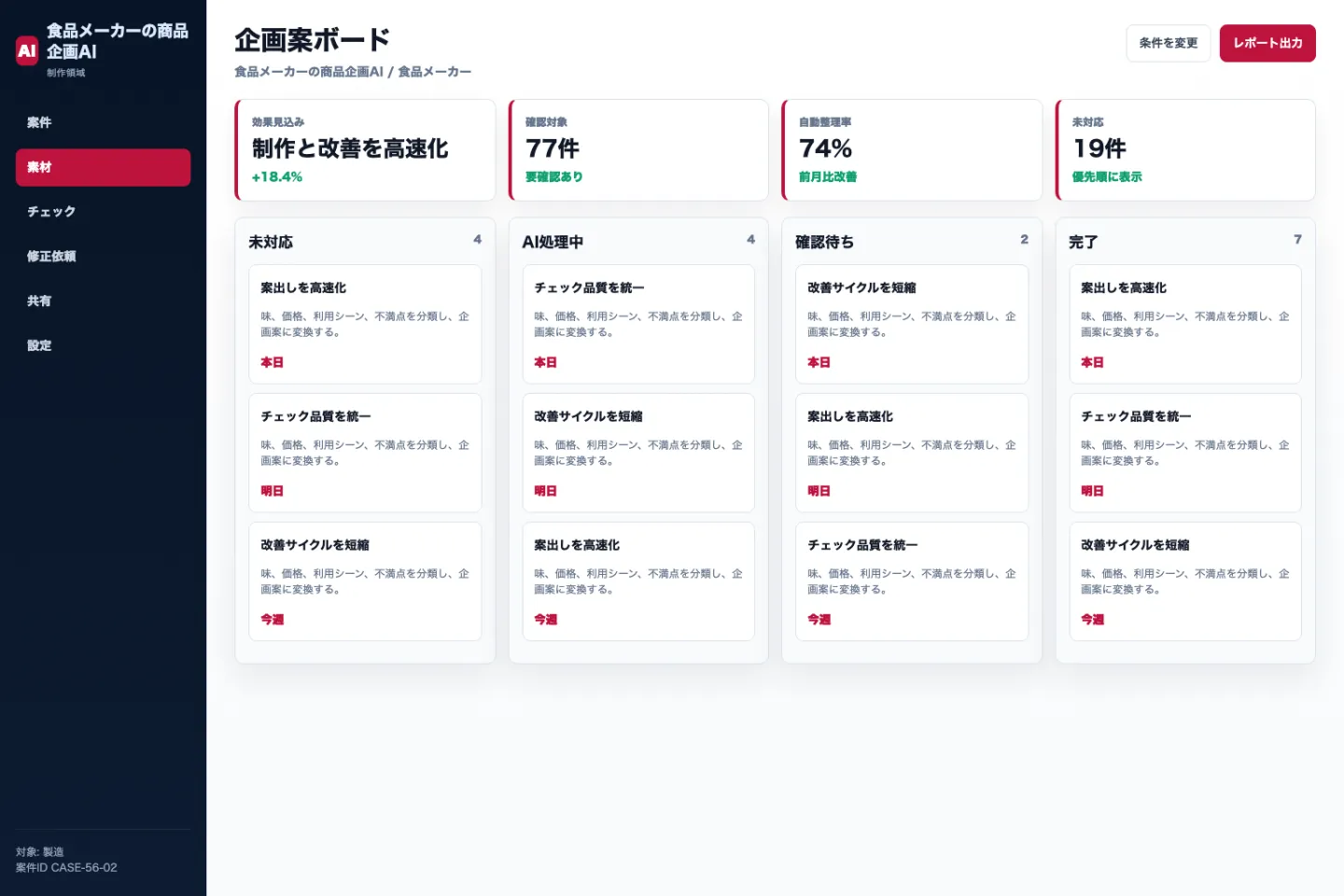The height and width of the screenshot is (896, 1344).
Task: Click the 企画案ボード page title
Action: tap(313, 40)
